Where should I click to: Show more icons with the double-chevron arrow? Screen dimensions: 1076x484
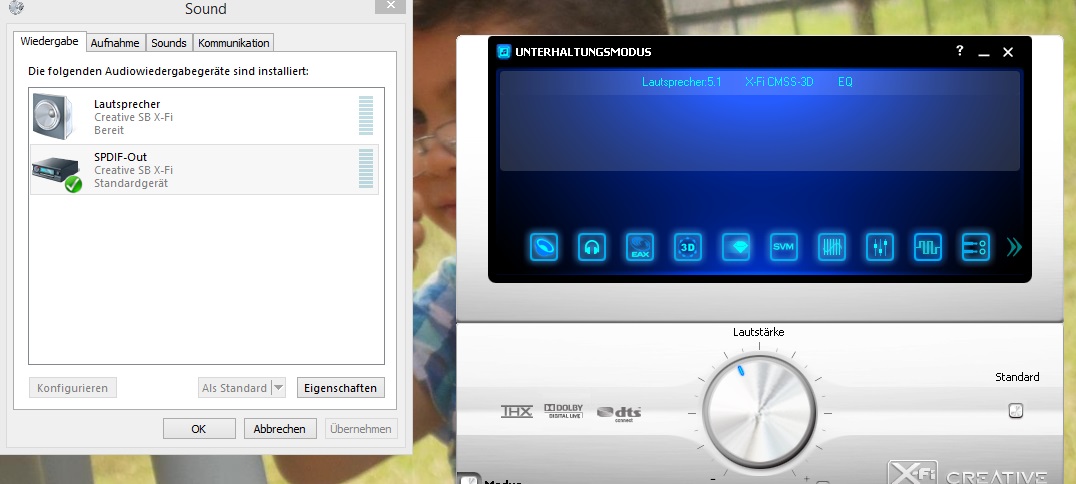point(1014,247)
